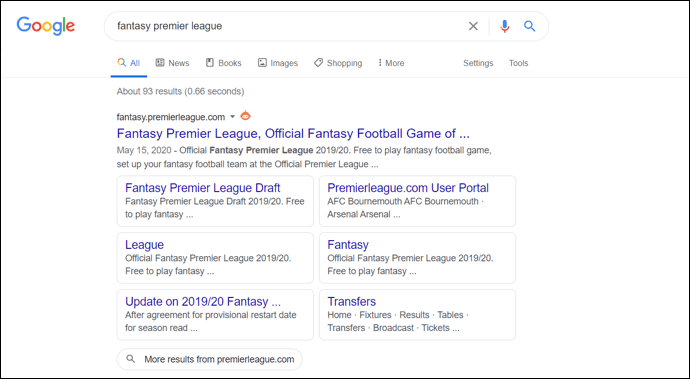Click the Shopping tab tag icon
Image resolution: width=690 pixels, height=379 pixels.
tap(318, 63)
